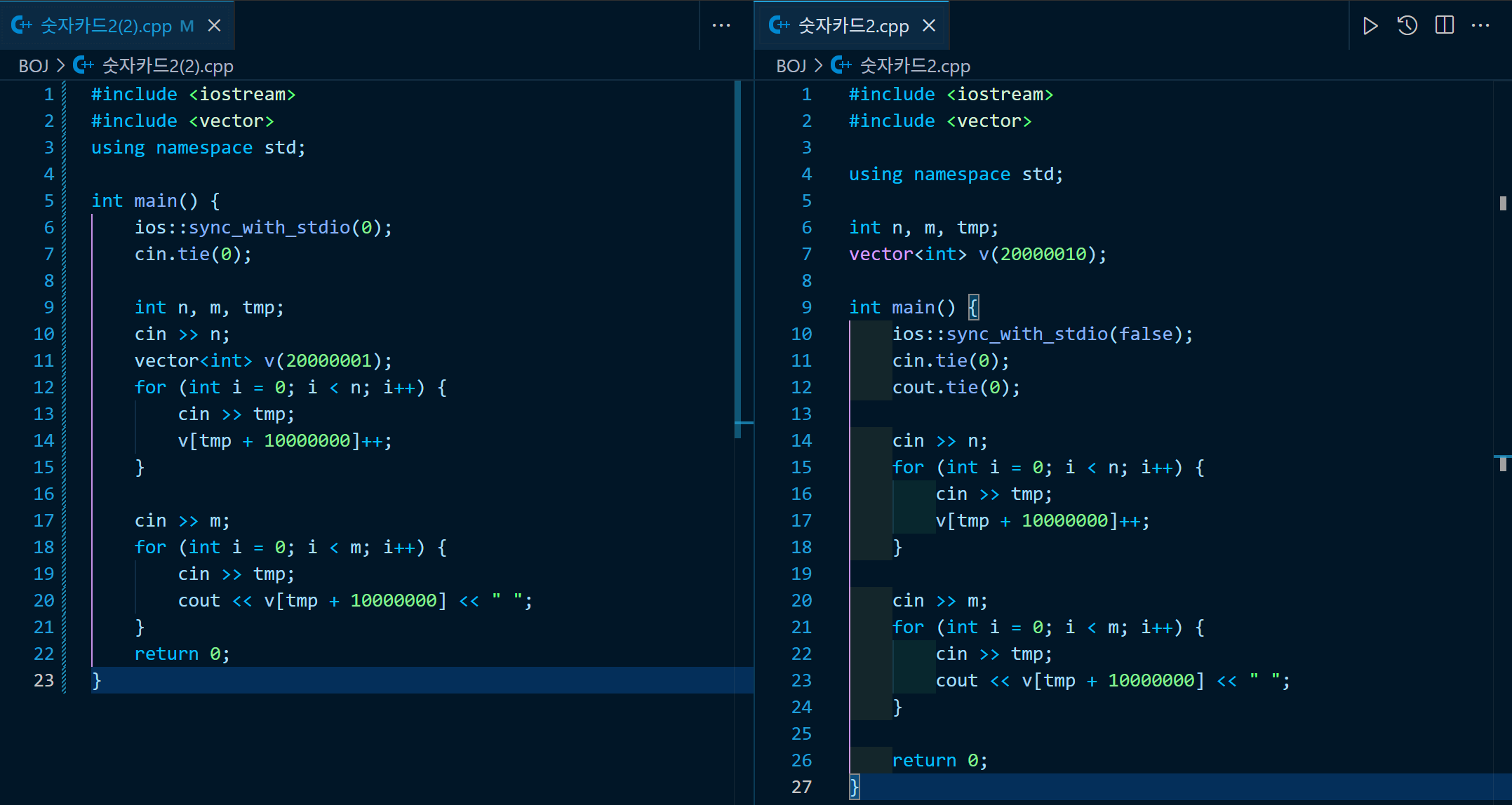Click 숫자카드2(2).cpp breadcrumb in left editor

[x=168, y=66]
